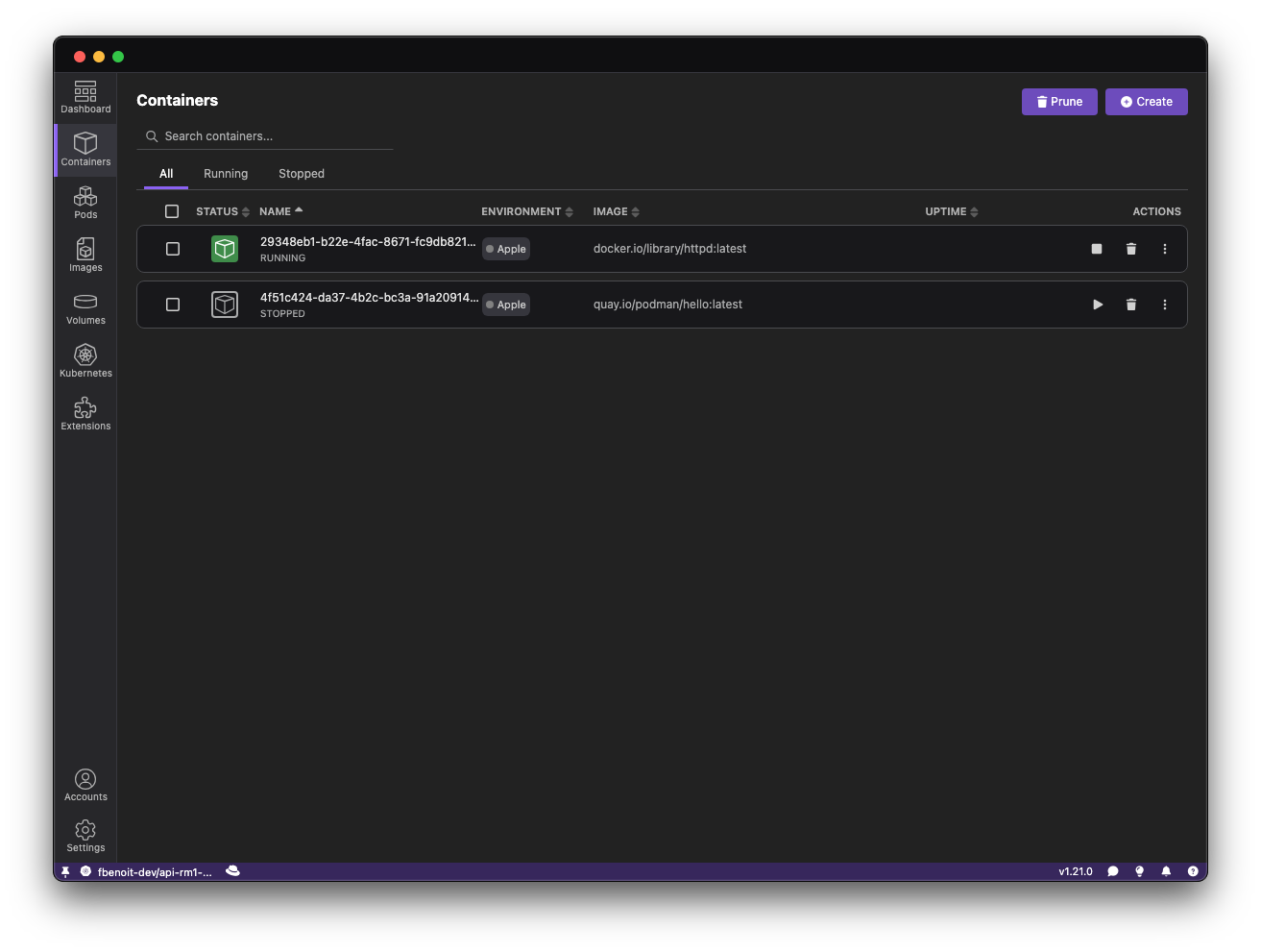Click the Create container button
The image size is (1261, 952).
tap(1146, 102)
